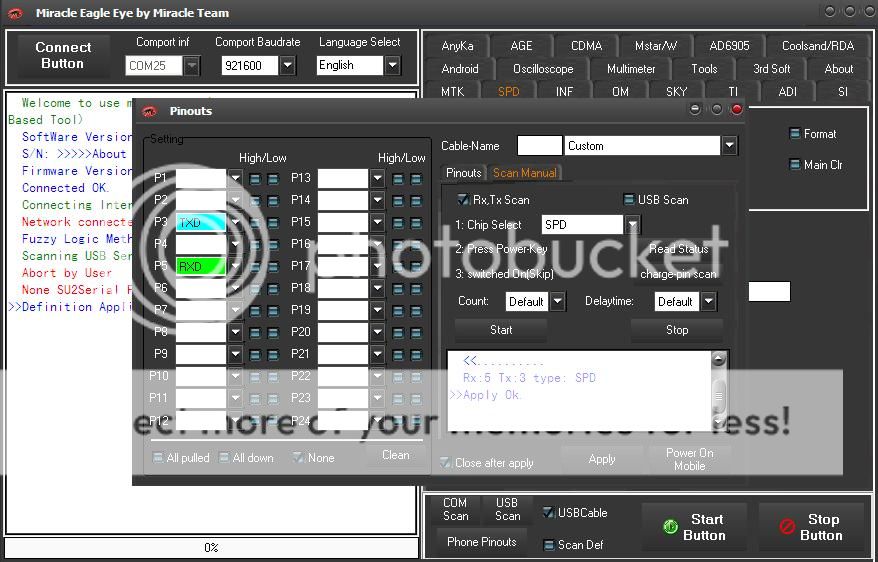Open the Coolsand/RDA tab
The height and width of the screenshot is (562, 878).
click(x=818, y=46)
